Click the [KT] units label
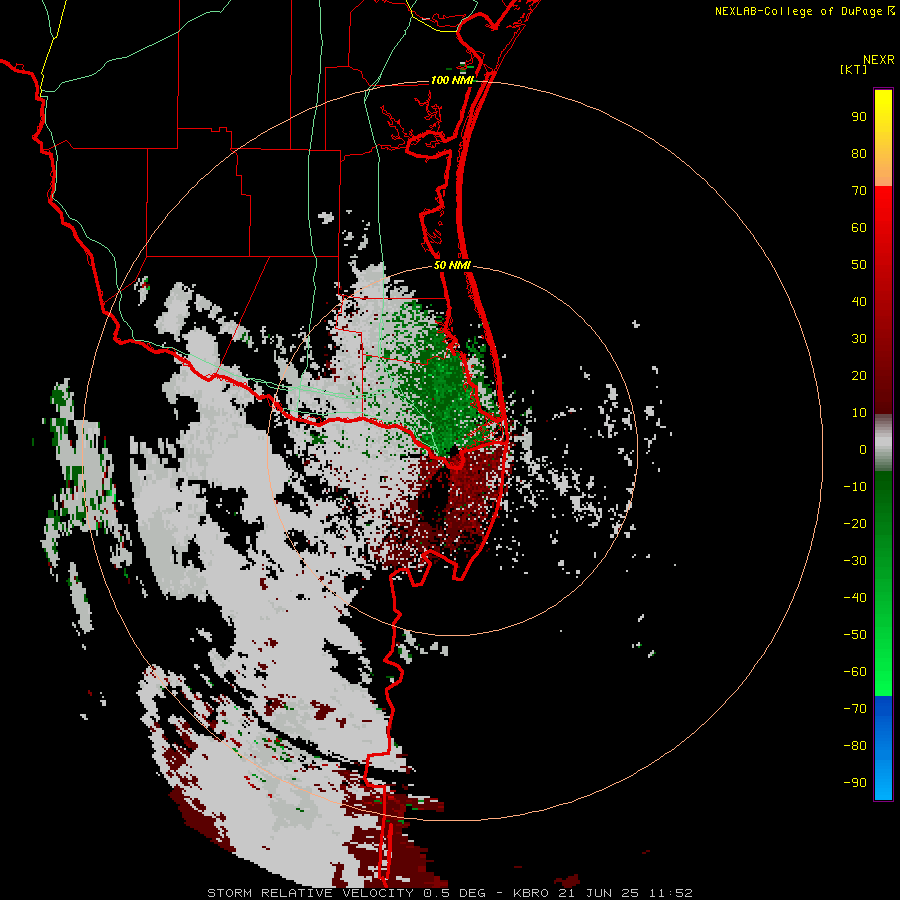 [854, 69]
